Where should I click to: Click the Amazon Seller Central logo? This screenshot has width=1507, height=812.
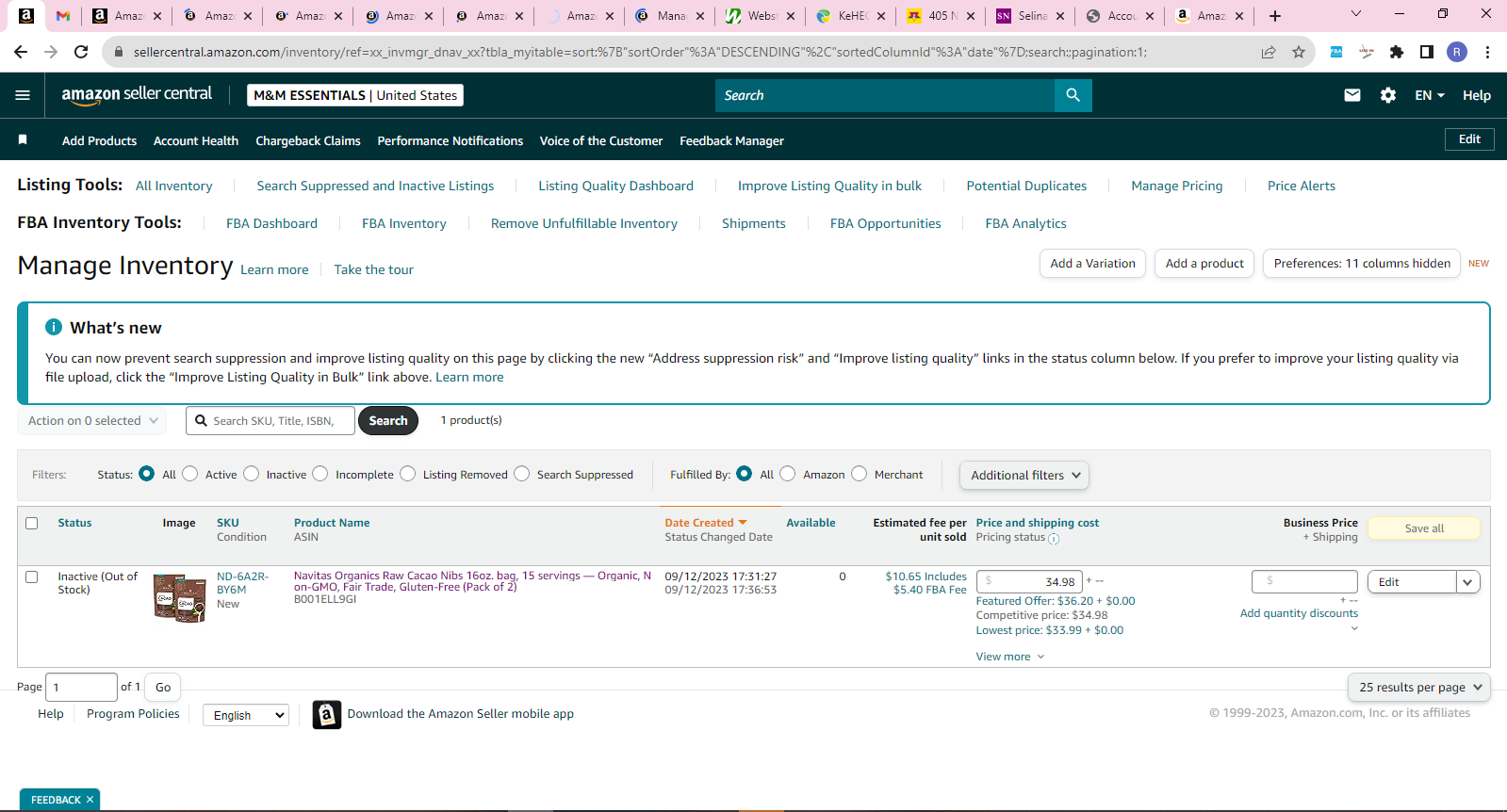137,94
